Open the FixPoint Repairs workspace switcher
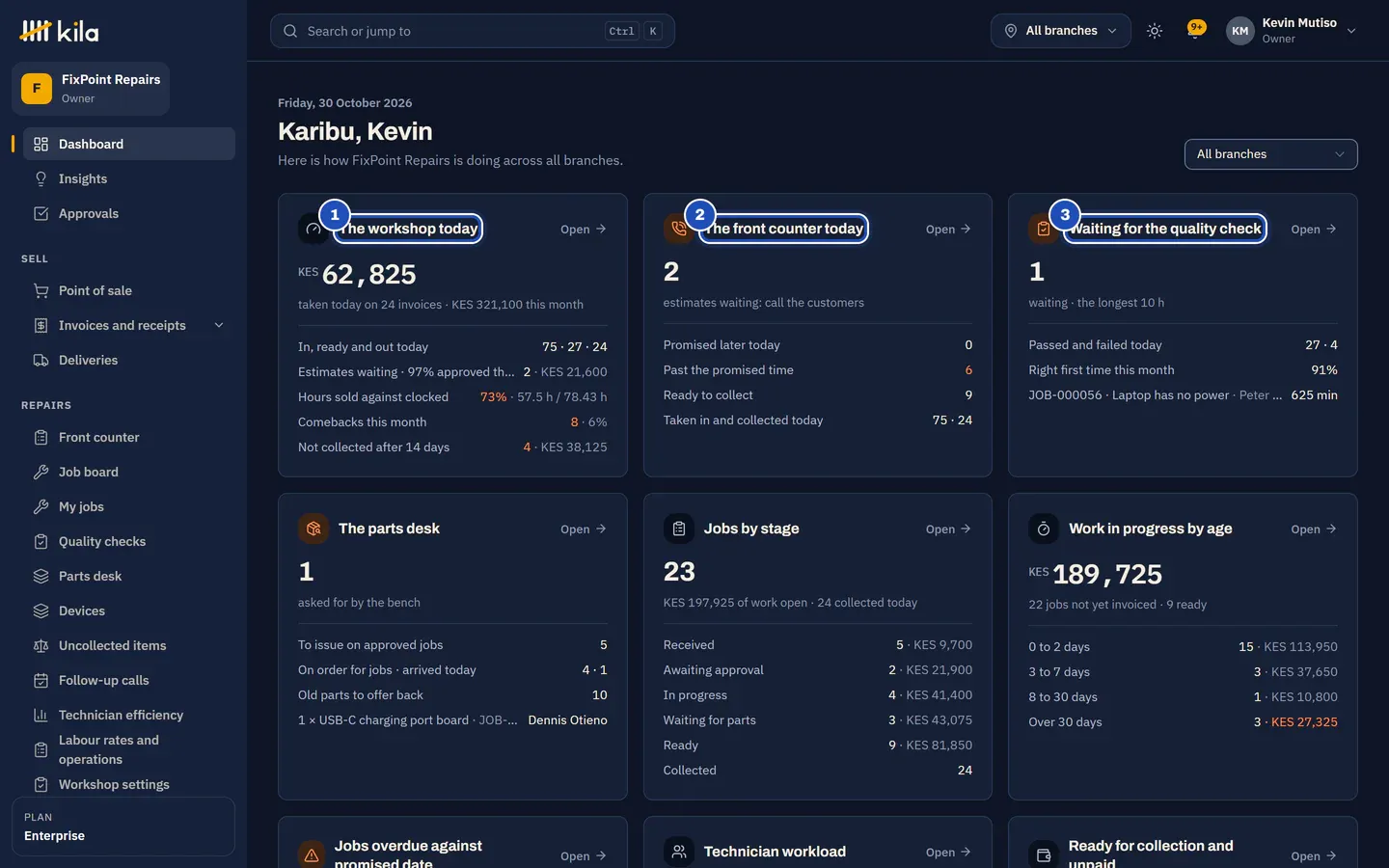The height and width of the screenshot is (868, 1389). click(x=91, y=89)
